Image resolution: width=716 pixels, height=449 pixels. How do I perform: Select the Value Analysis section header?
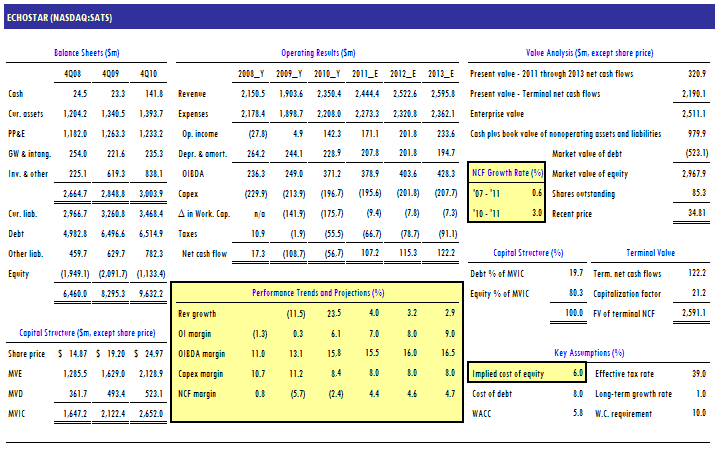(x=589, y=52)
